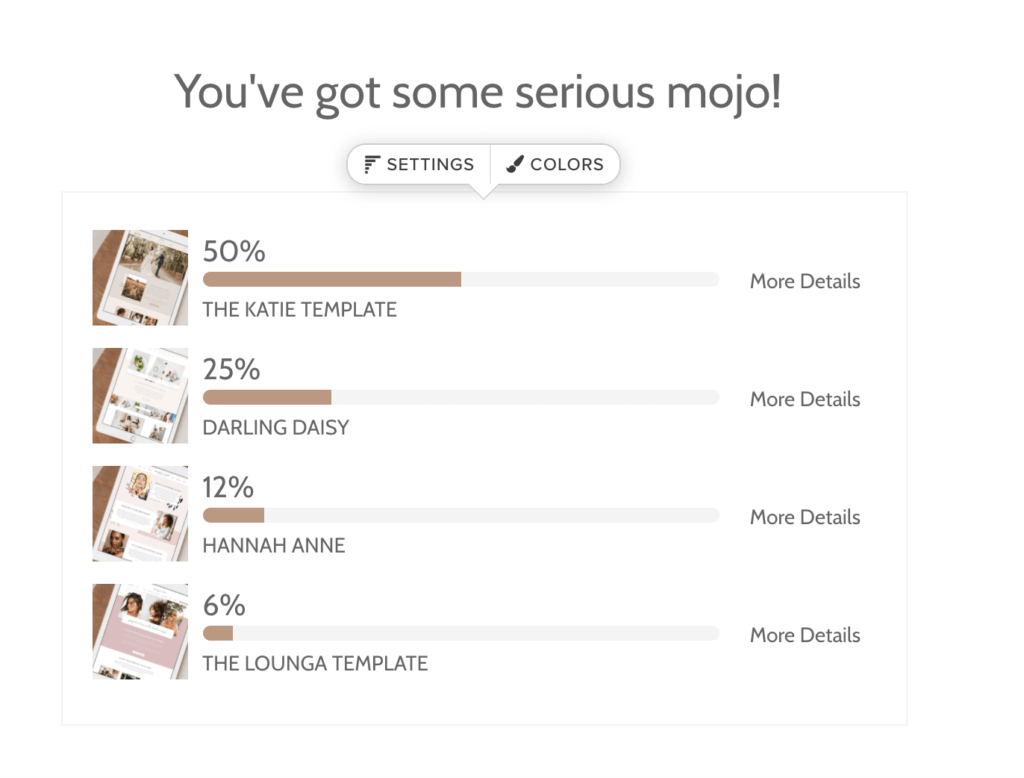
Task: Click the 12% Hannah Anne progress bar
Action: click(461, 515)
